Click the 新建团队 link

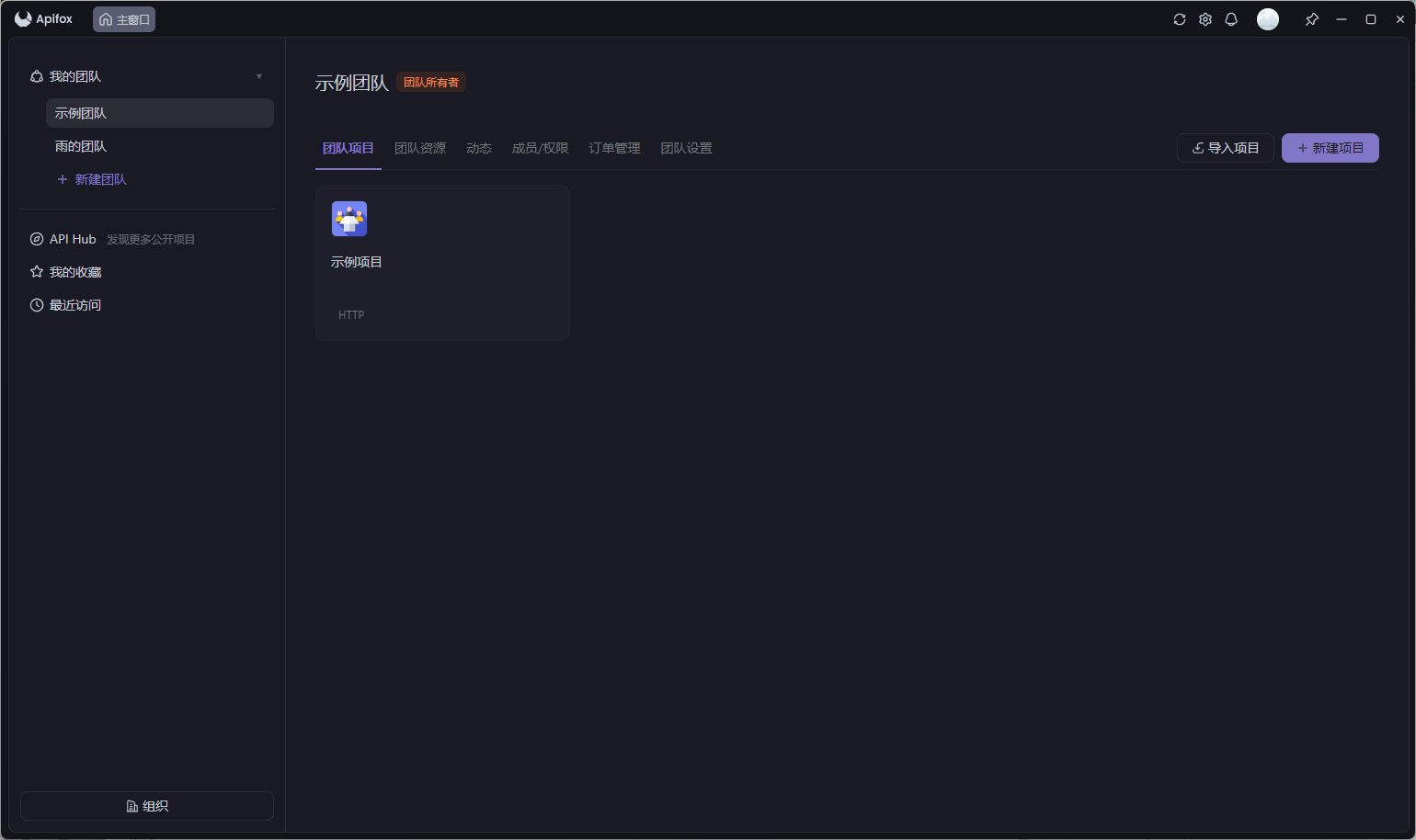pyautogui.click(x=91, y=178)
